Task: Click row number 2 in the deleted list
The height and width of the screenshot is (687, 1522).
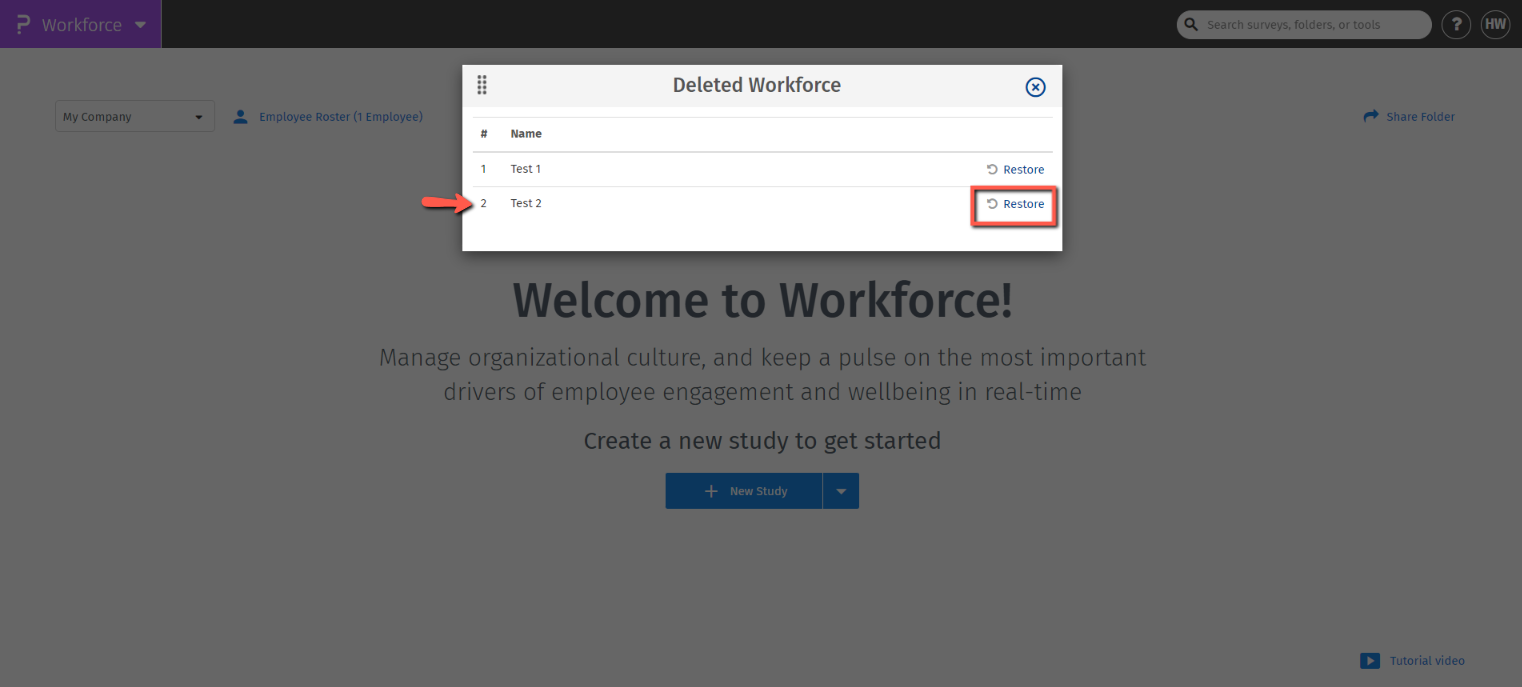Action: point(484,203)
